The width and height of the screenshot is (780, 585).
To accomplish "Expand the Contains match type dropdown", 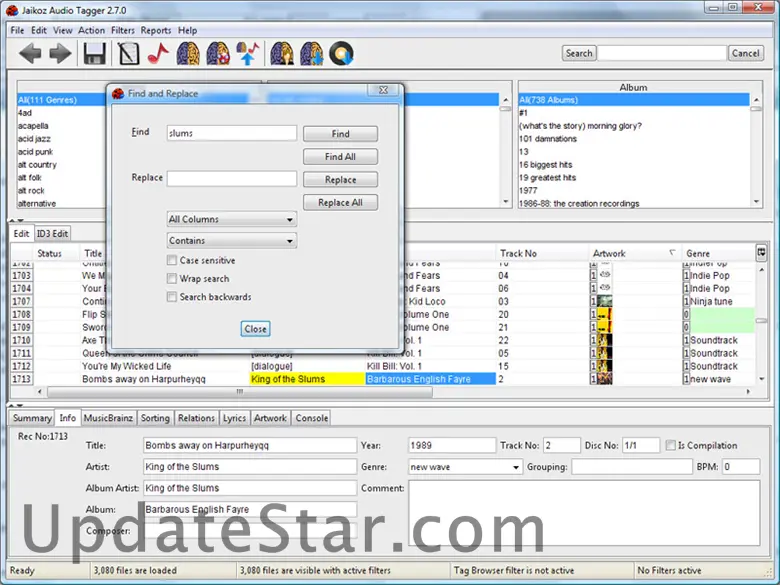I will [x=232, y=241].
